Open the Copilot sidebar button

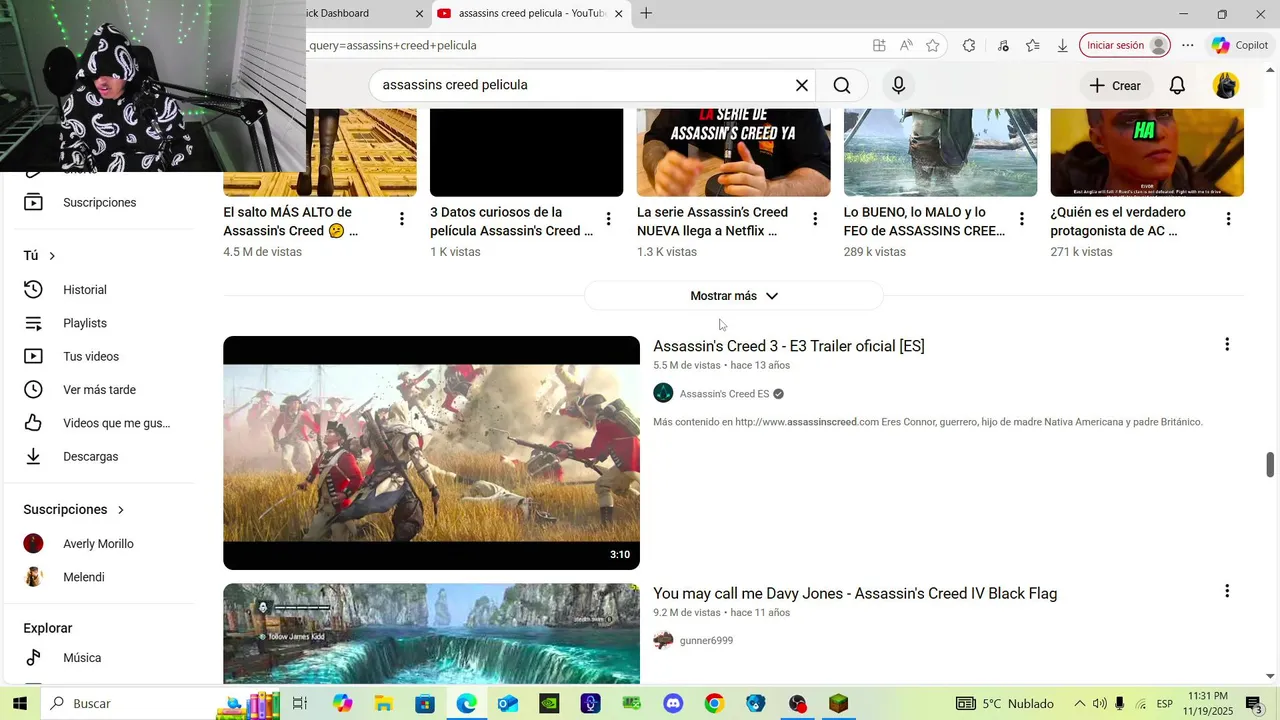[x=1239, y=45]
